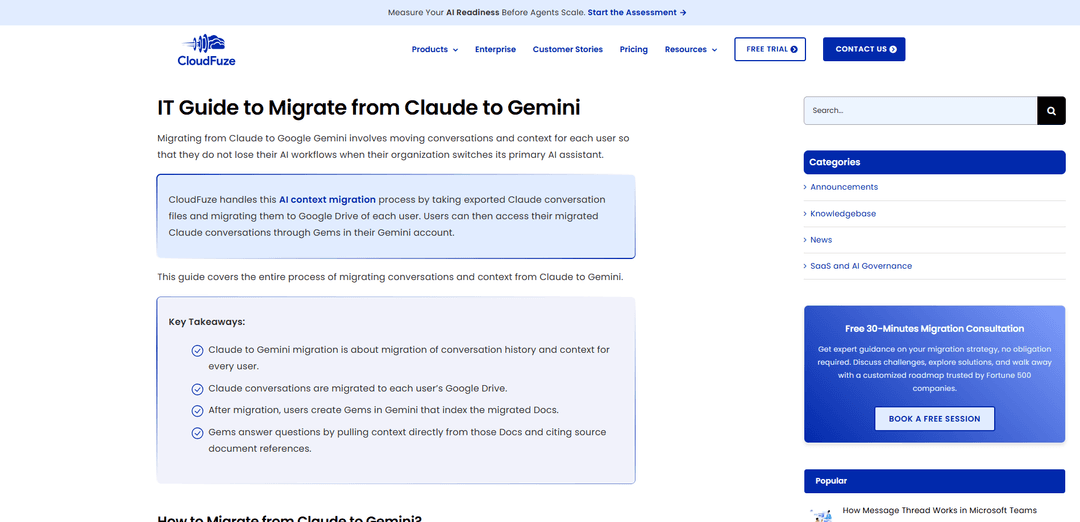Open the Announcements category
This screenshot has width=1080, height=522.
click(844, 187)
